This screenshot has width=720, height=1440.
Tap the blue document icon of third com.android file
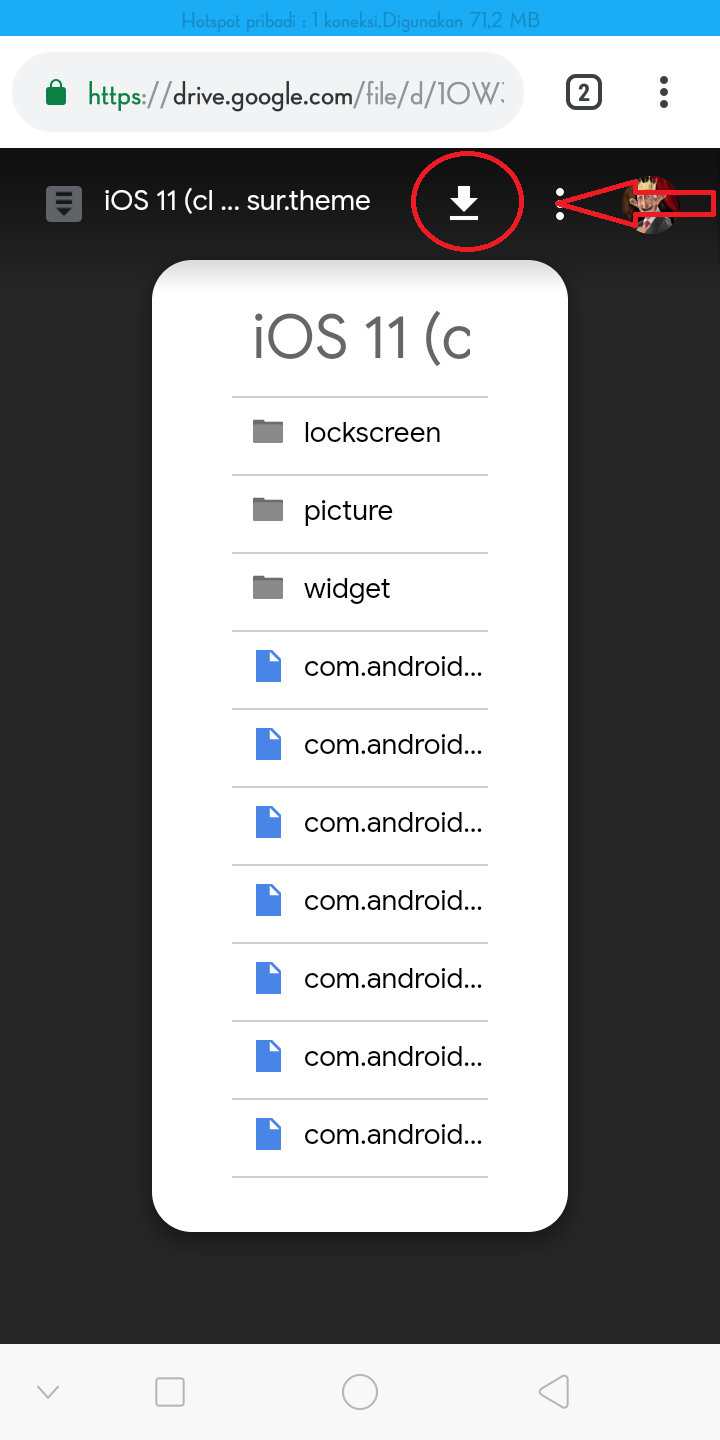[x=268, y=822]
